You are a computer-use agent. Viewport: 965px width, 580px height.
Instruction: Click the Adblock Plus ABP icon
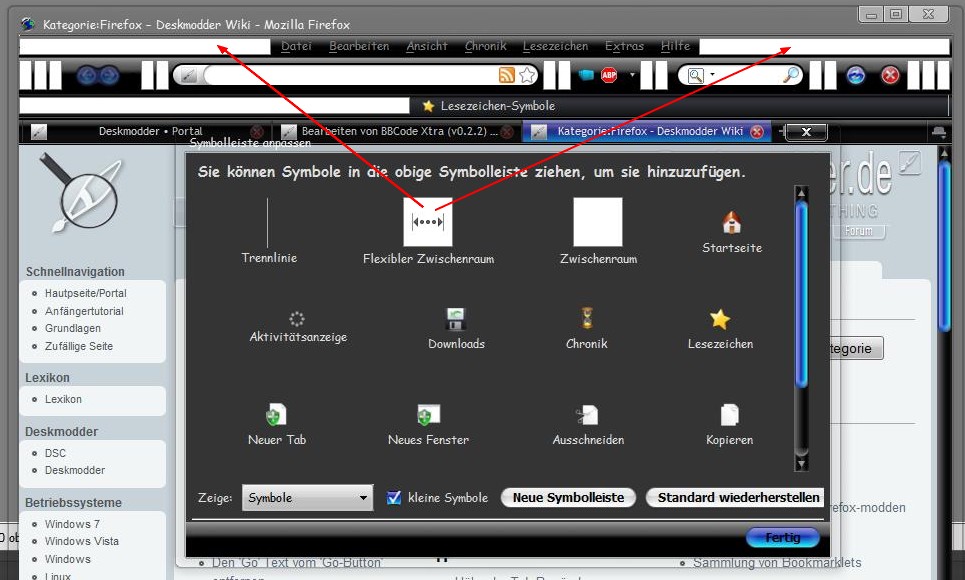point(609,75)
